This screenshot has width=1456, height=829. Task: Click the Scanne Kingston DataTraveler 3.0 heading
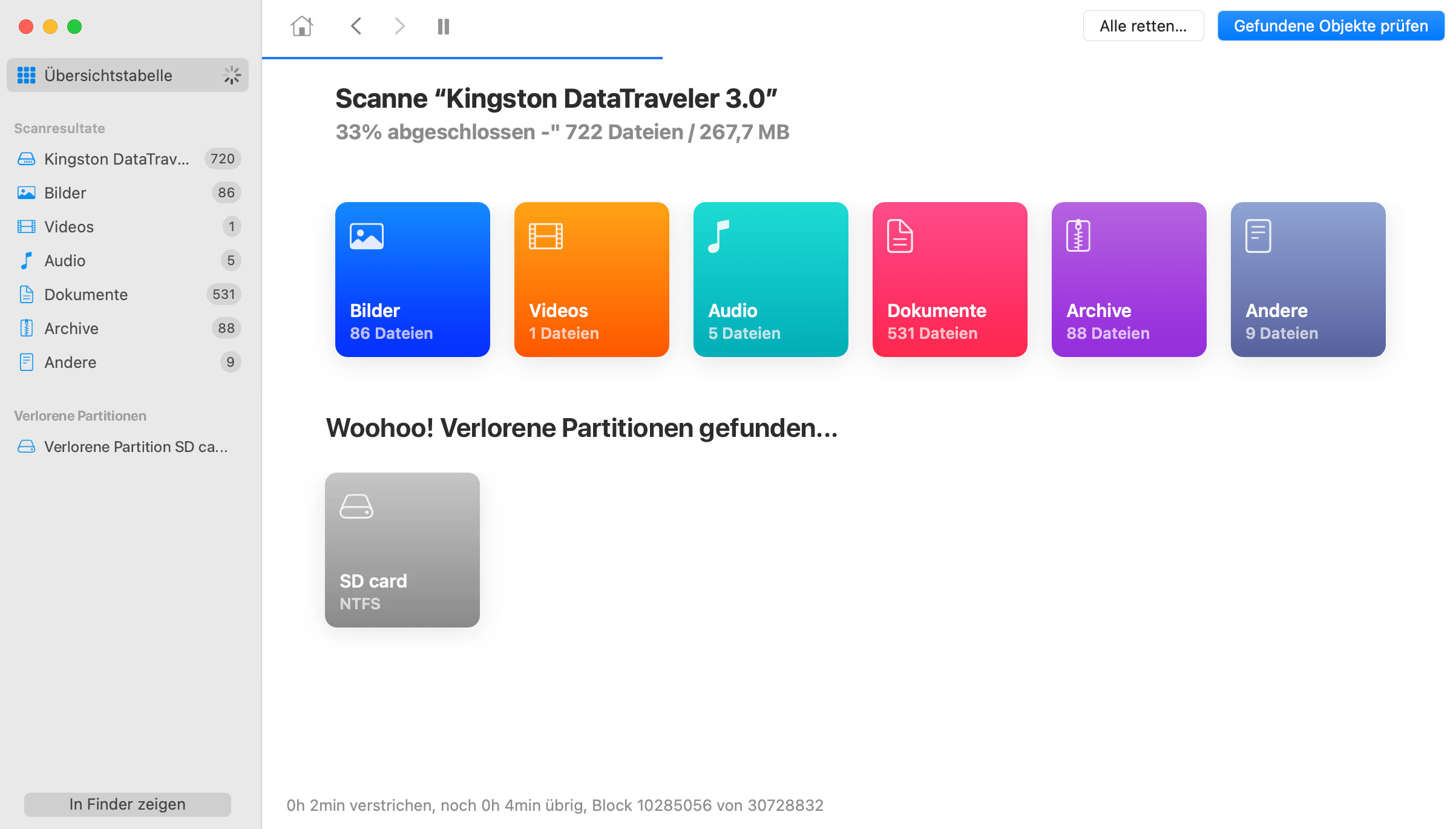point(557,99)
